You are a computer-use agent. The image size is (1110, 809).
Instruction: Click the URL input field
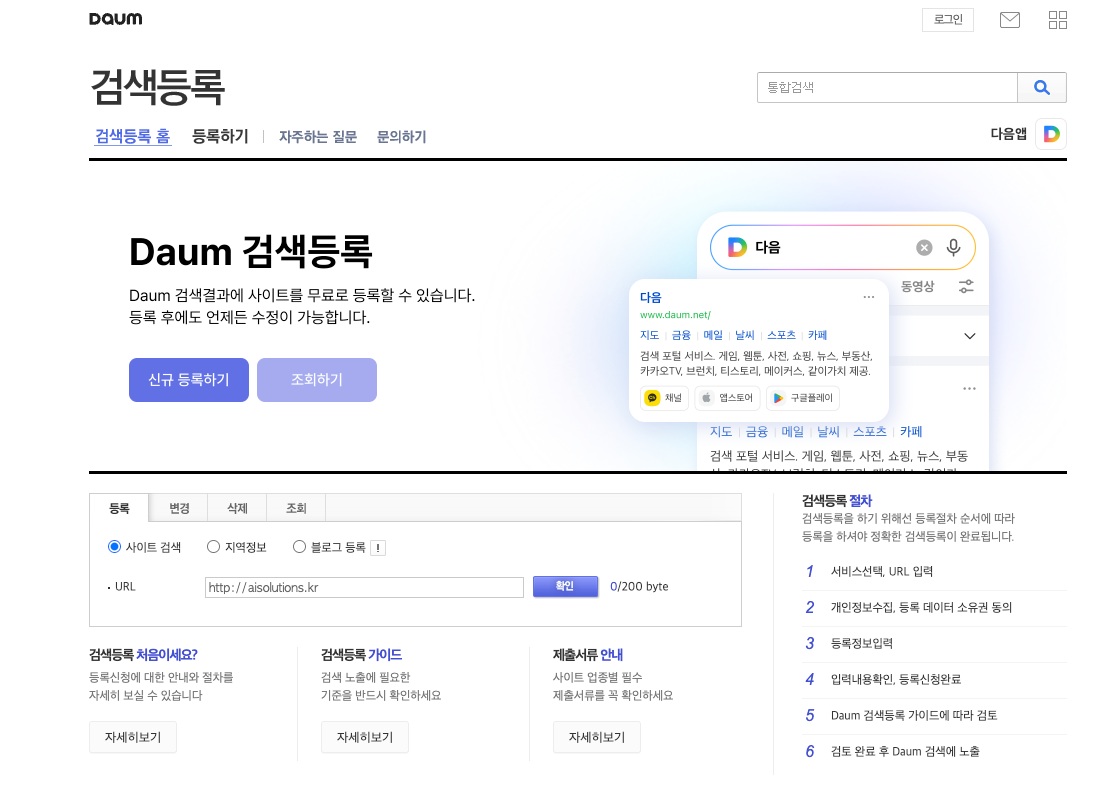tap(364, 587)
